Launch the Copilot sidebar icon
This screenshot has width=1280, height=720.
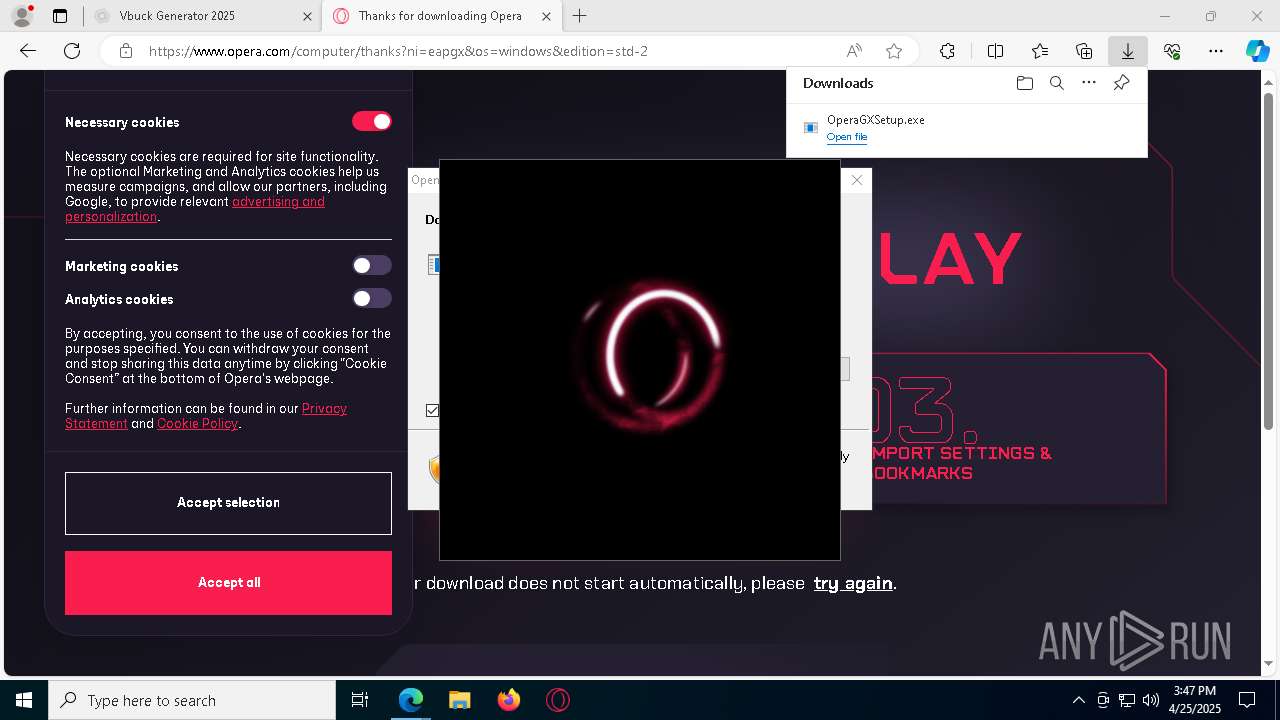coord(1258,51)
